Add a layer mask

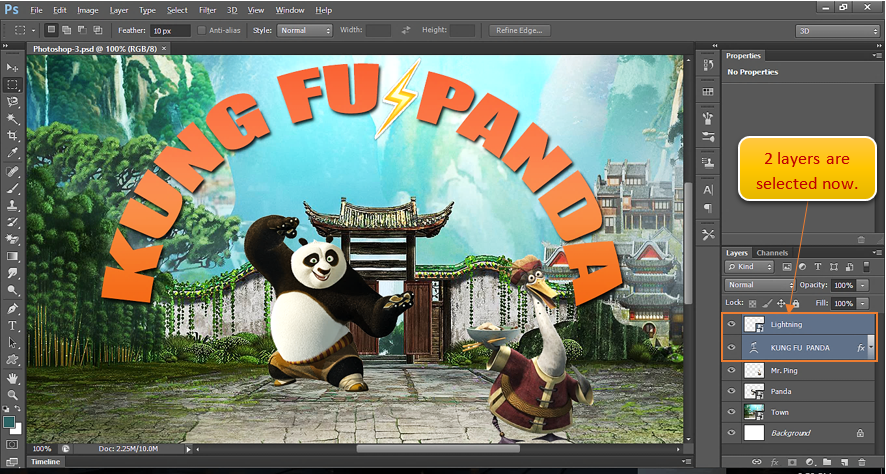pos(792,462)
